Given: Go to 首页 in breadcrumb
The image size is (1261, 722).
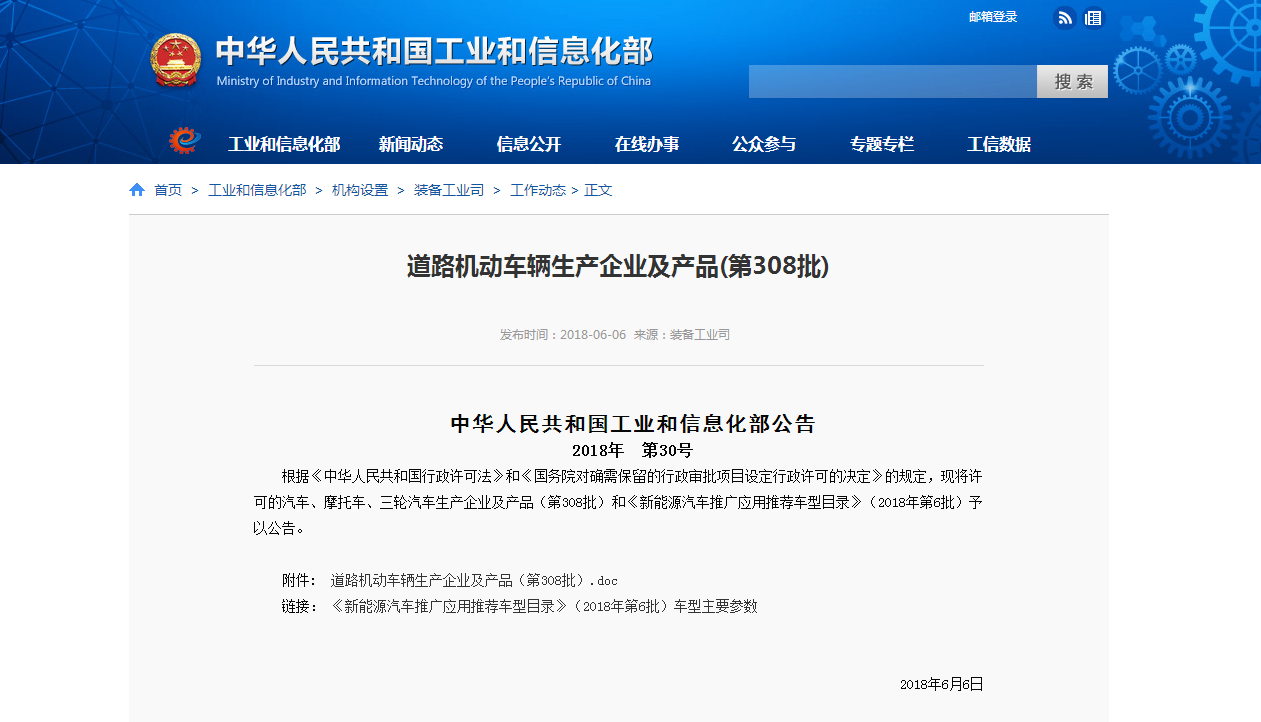Looking at the screenshot, I should (168, 190).
